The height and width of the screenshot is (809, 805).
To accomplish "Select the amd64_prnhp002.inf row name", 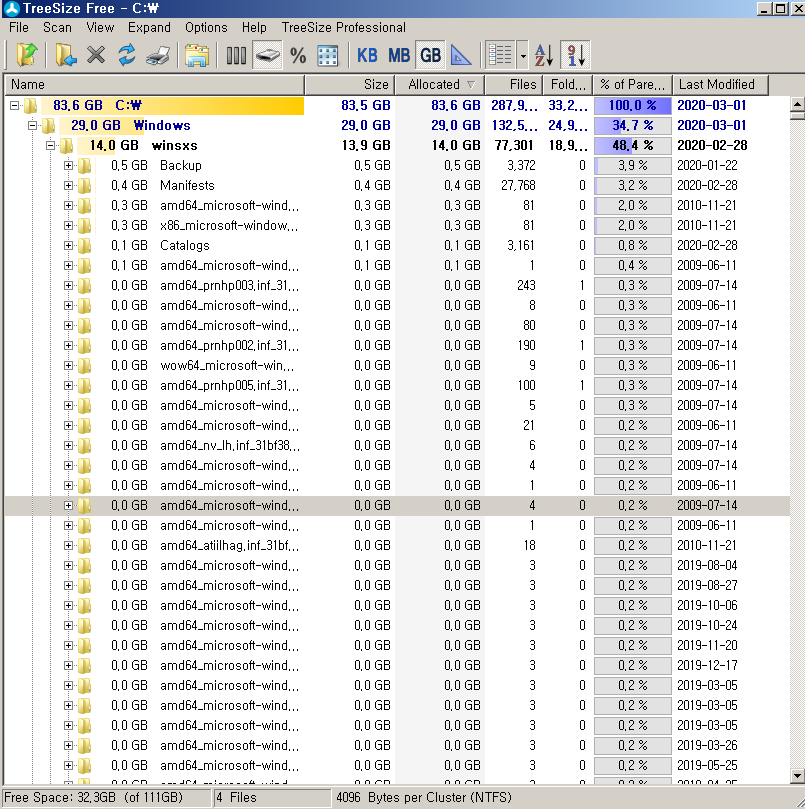I will click(230, 346).
